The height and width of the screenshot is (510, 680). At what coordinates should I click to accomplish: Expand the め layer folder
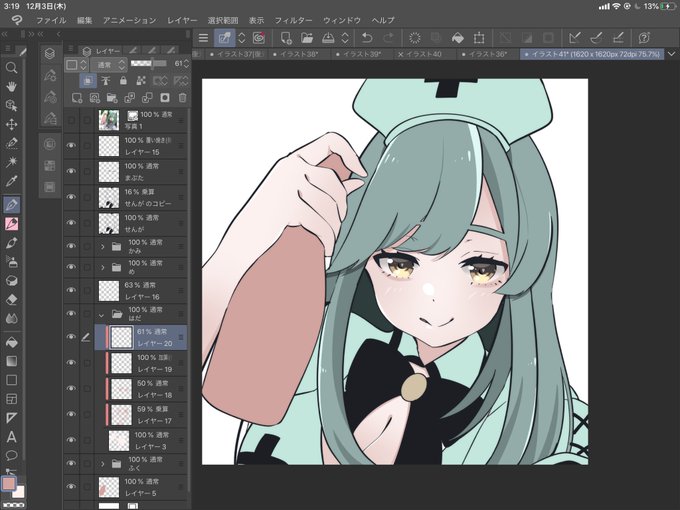click(103, 267)
